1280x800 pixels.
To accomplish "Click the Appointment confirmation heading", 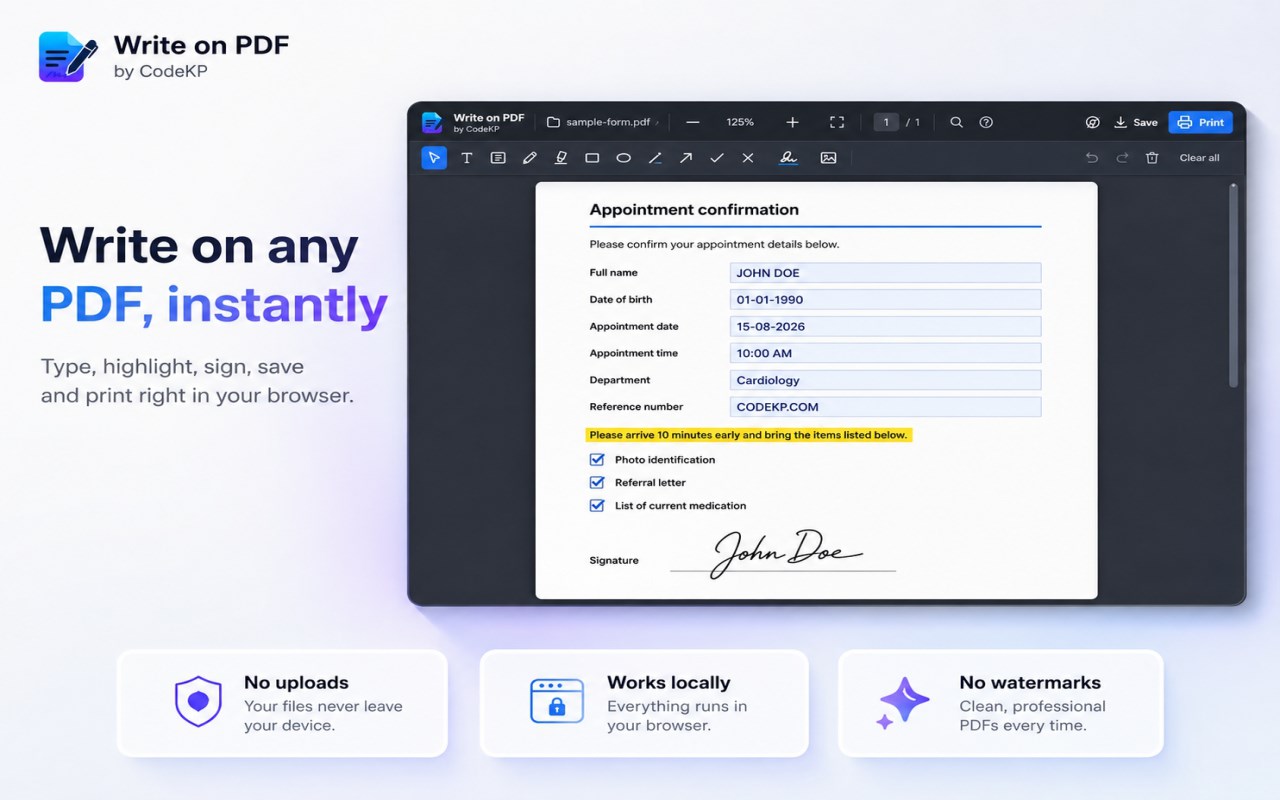I will [694, 210].
